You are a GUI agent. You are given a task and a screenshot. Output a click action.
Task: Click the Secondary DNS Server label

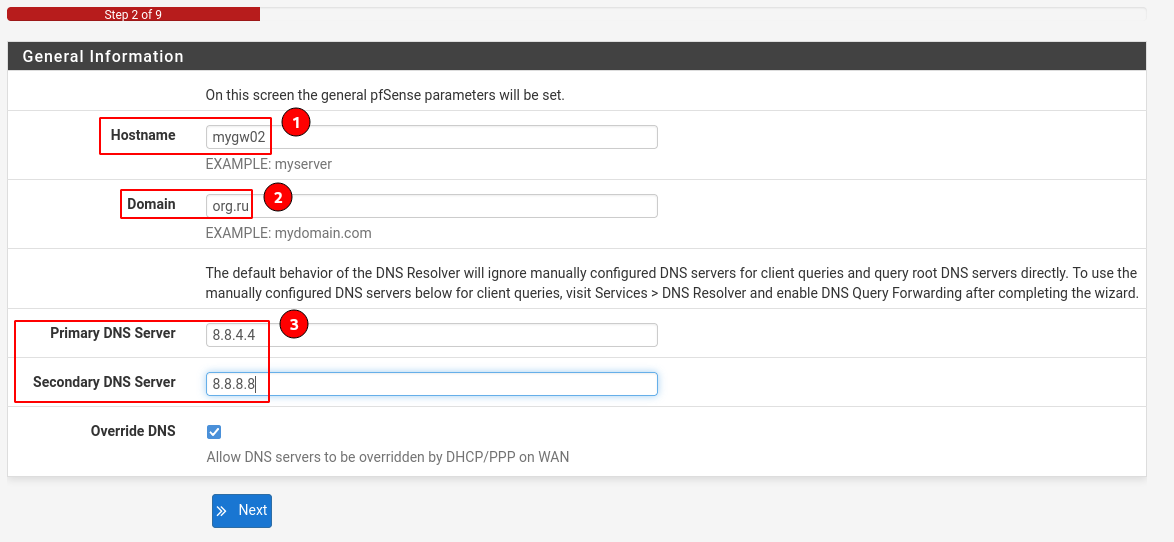click(x=104, y=382)
